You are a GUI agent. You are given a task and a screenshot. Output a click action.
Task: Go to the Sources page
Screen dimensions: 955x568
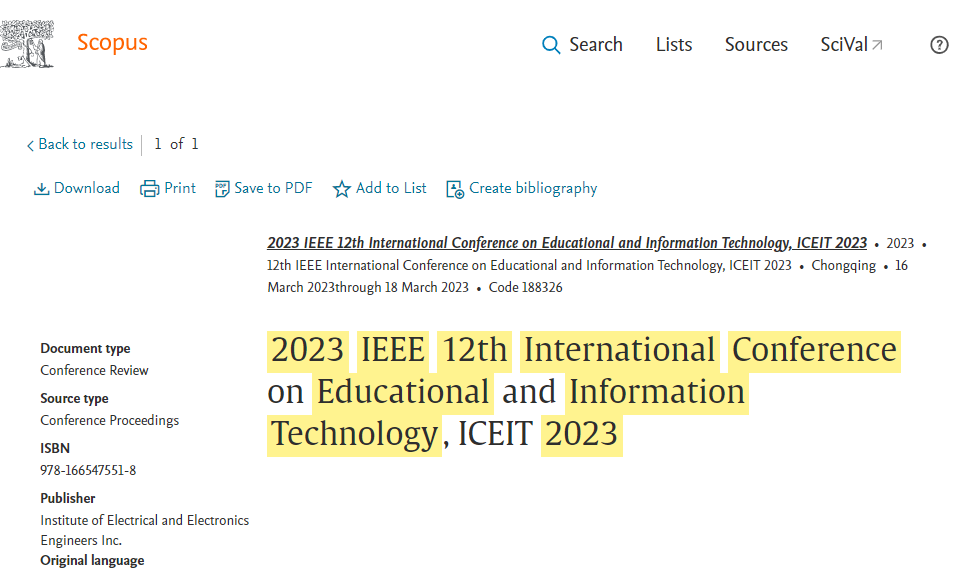pos(756,45)
